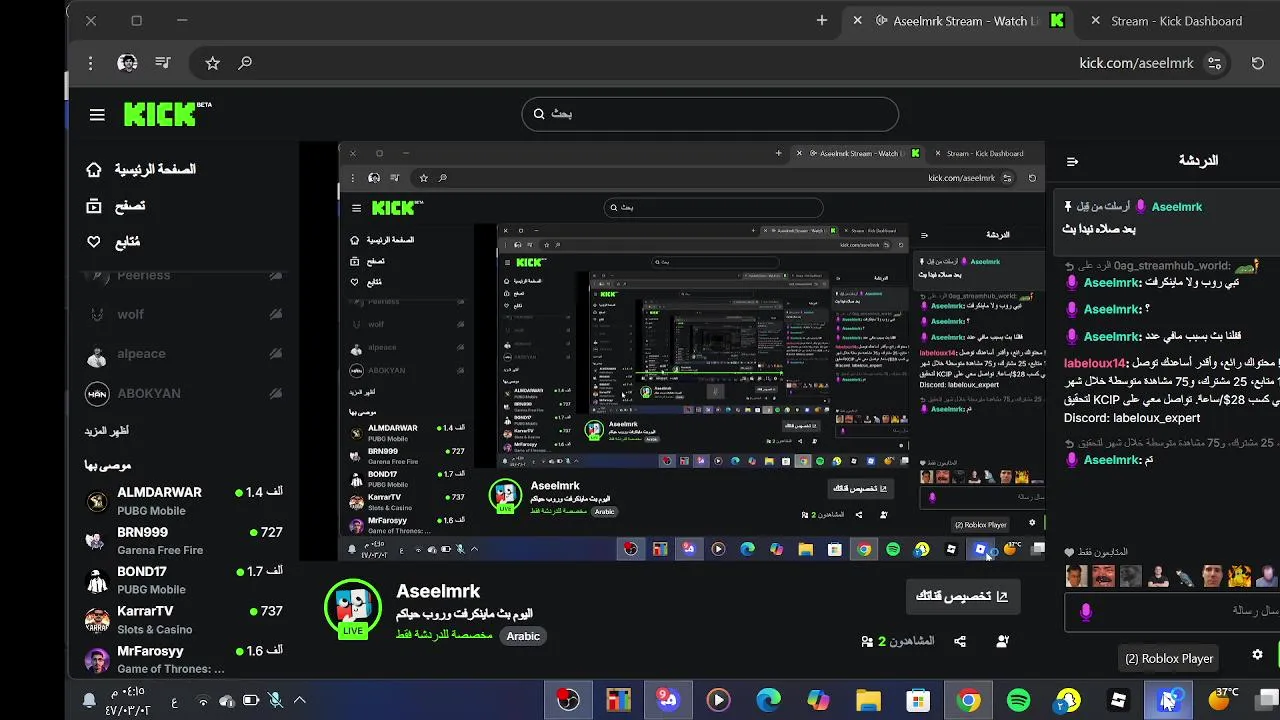View the المشاهدون viewers count
1280x720 pixels.
pyautogui.click(x=898, y=641)
